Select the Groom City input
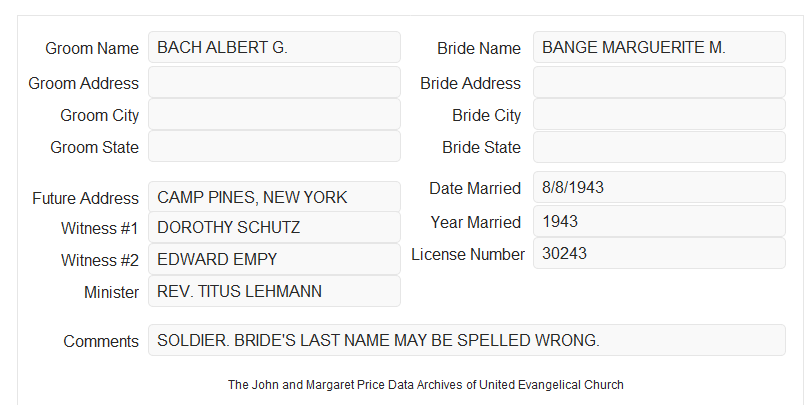Viewport: 805px width, 405px height. [x=274, y=114]
